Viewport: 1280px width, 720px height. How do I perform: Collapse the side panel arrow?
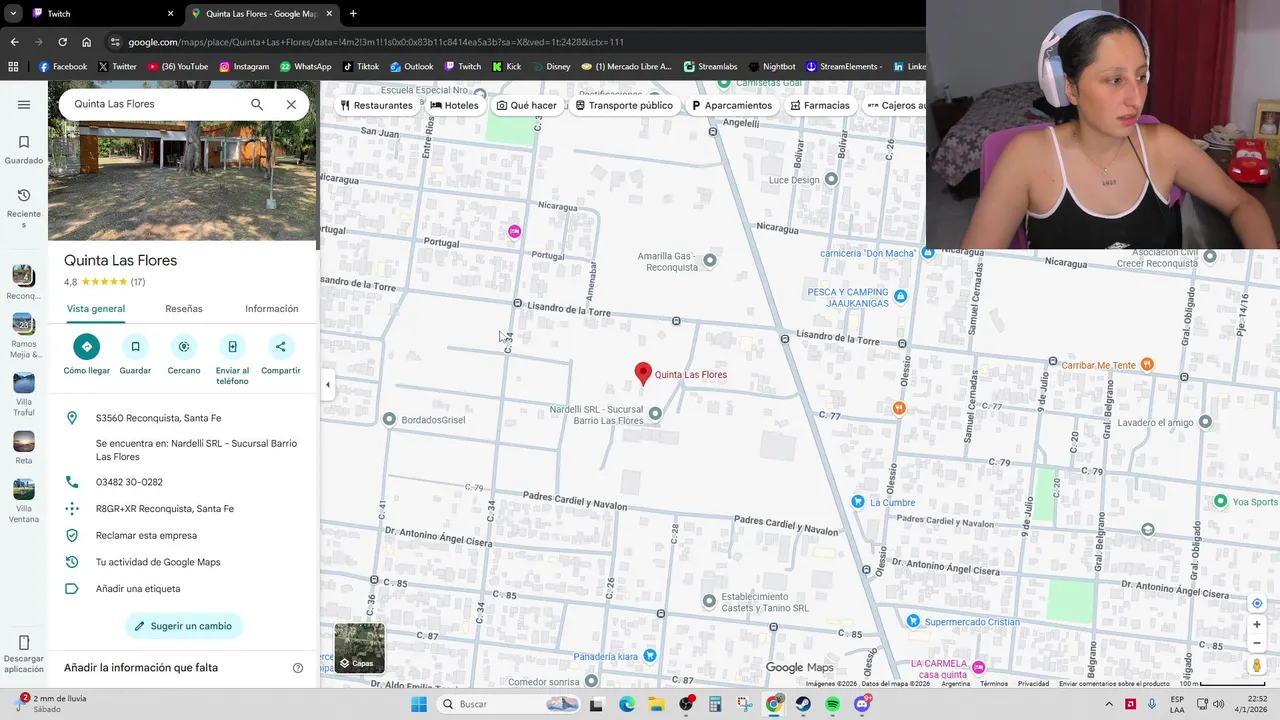point(327,384)
